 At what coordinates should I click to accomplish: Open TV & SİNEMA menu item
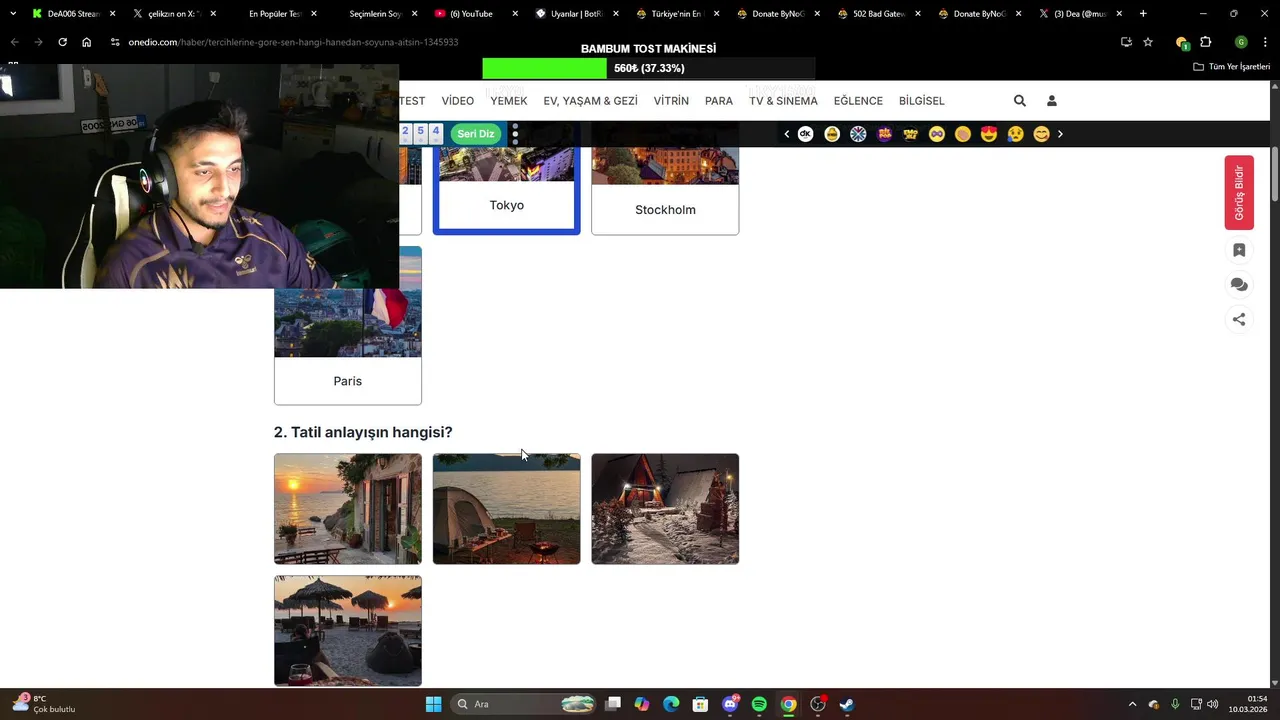coord(783,101)
